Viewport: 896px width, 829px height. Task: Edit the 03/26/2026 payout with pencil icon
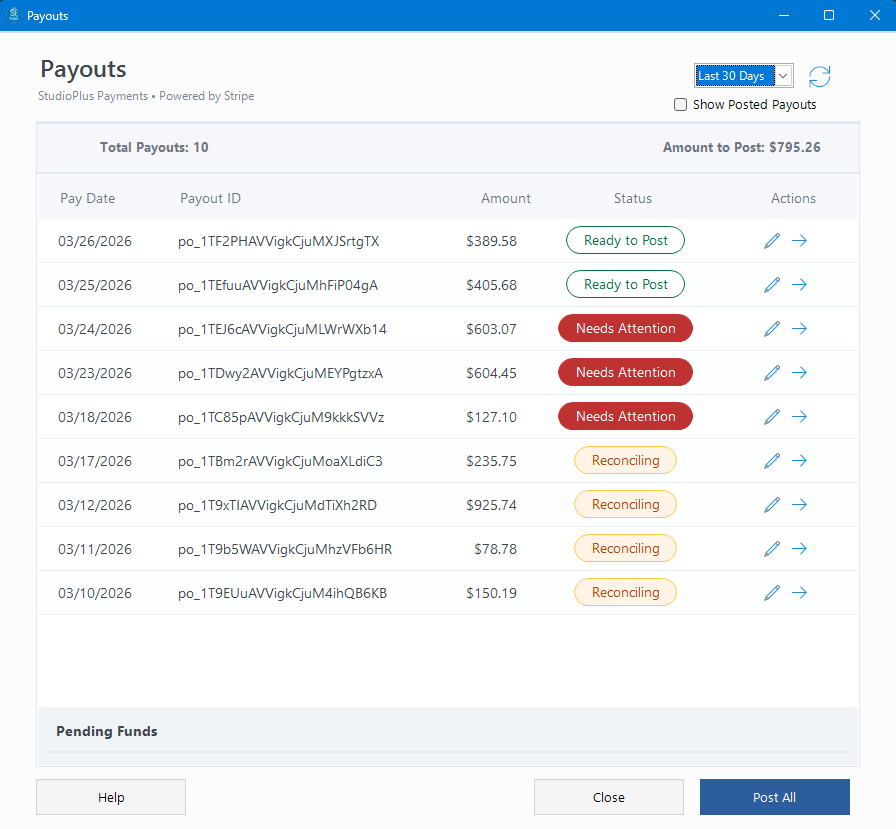771,241
